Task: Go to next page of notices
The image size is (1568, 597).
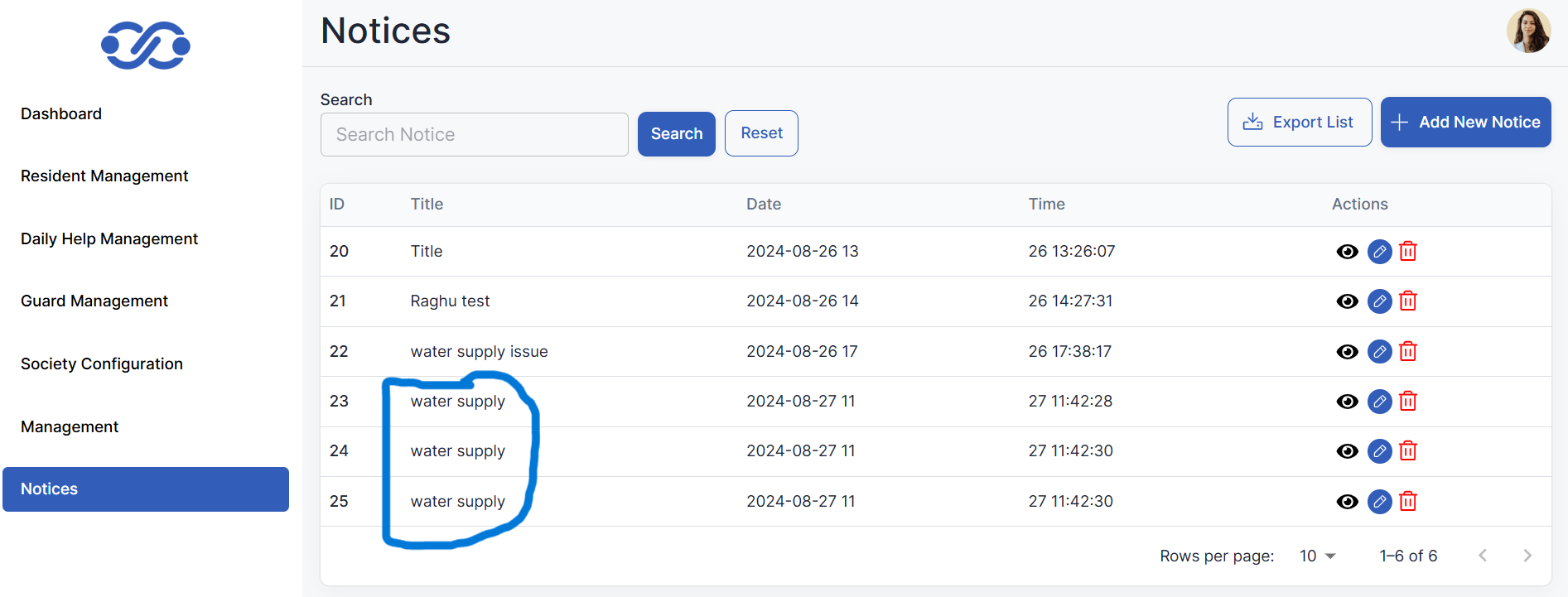Action: (x=1527, y=556)
